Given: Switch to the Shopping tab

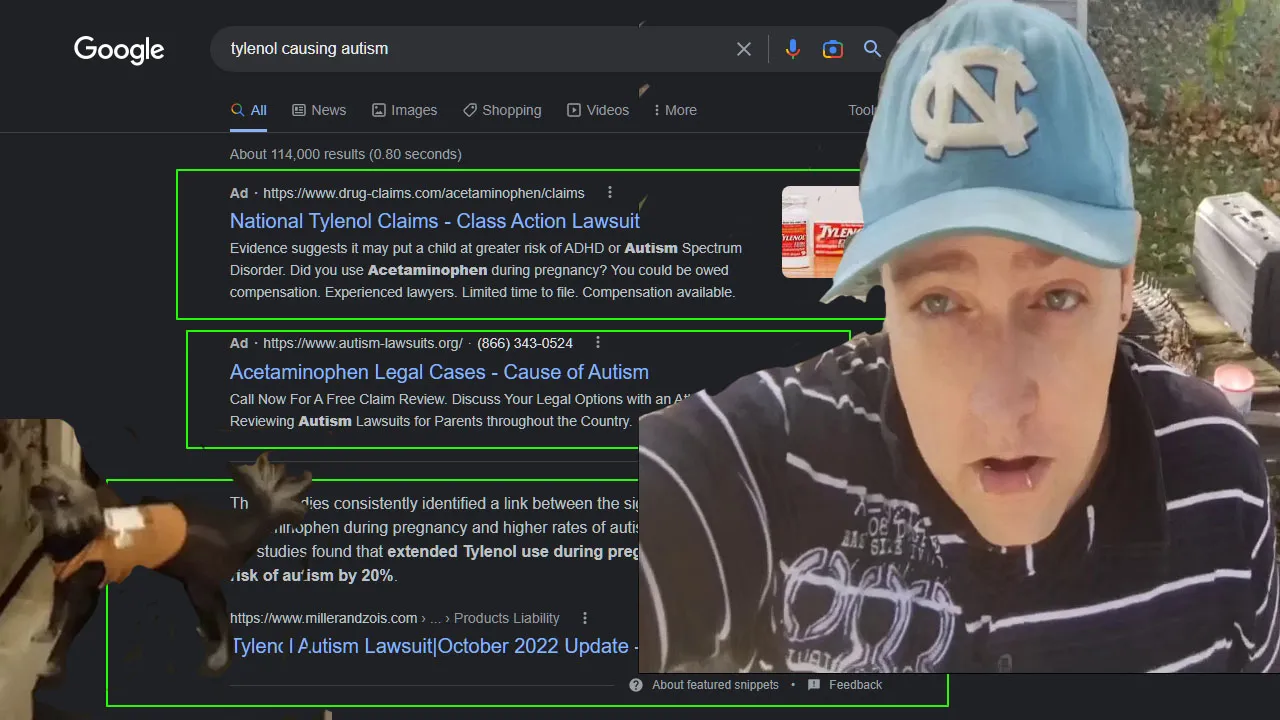Looking at the screenshot, I should [x=502, y=110].
